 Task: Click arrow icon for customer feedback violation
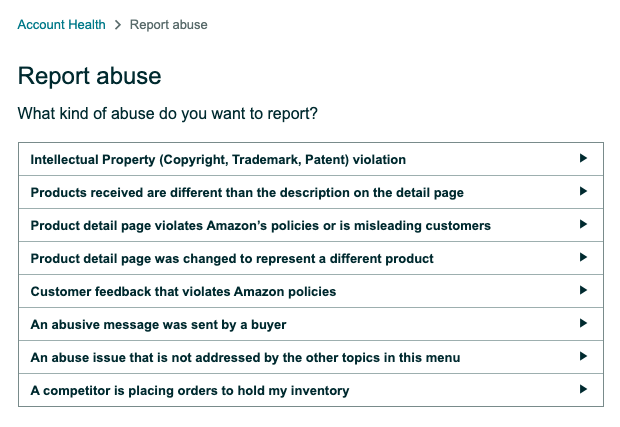click(x=583, y=291)
